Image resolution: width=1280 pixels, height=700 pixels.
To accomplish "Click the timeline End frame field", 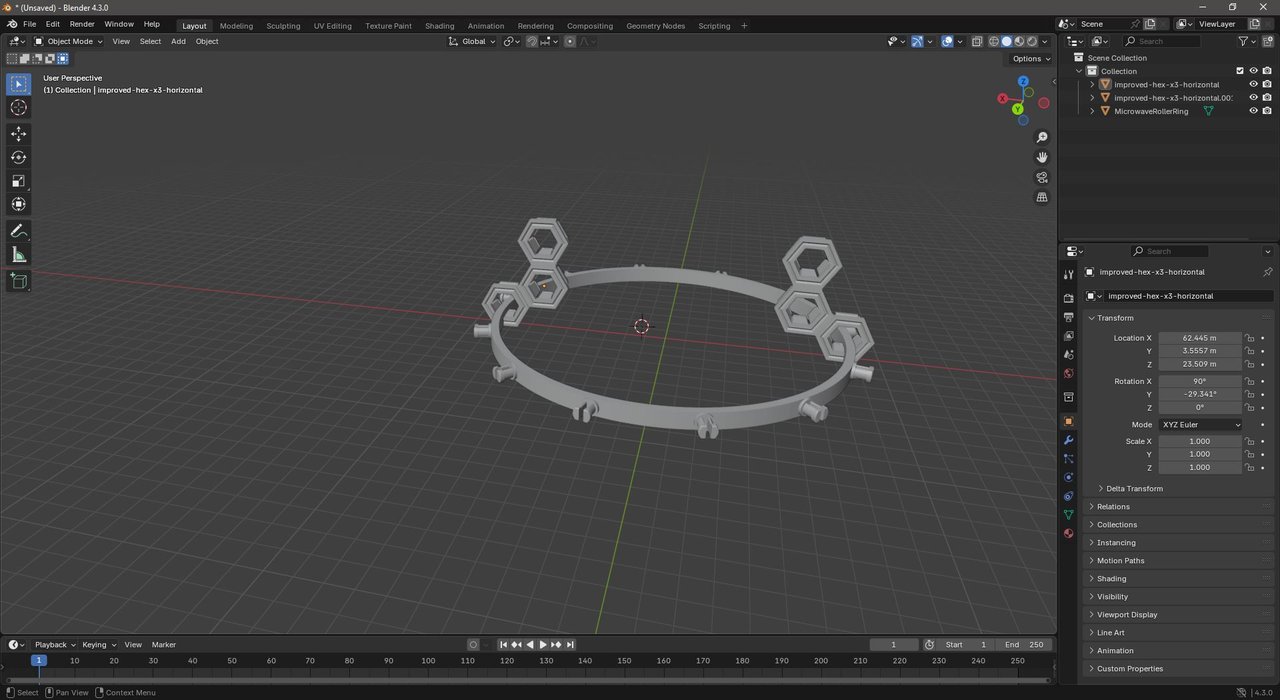I will (1023, 645).
